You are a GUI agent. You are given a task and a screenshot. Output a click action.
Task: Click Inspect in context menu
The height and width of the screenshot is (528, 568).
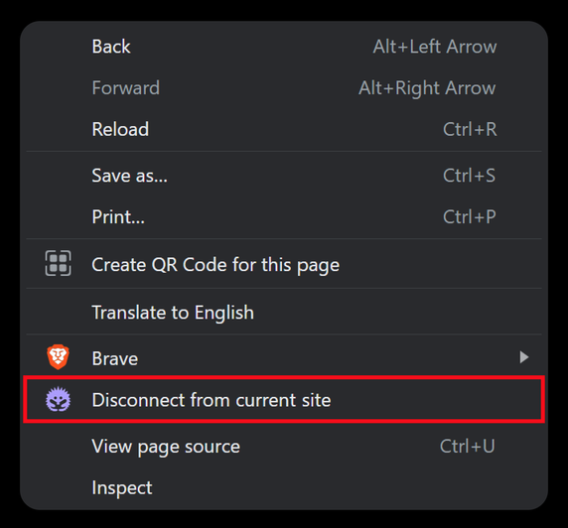284,487
